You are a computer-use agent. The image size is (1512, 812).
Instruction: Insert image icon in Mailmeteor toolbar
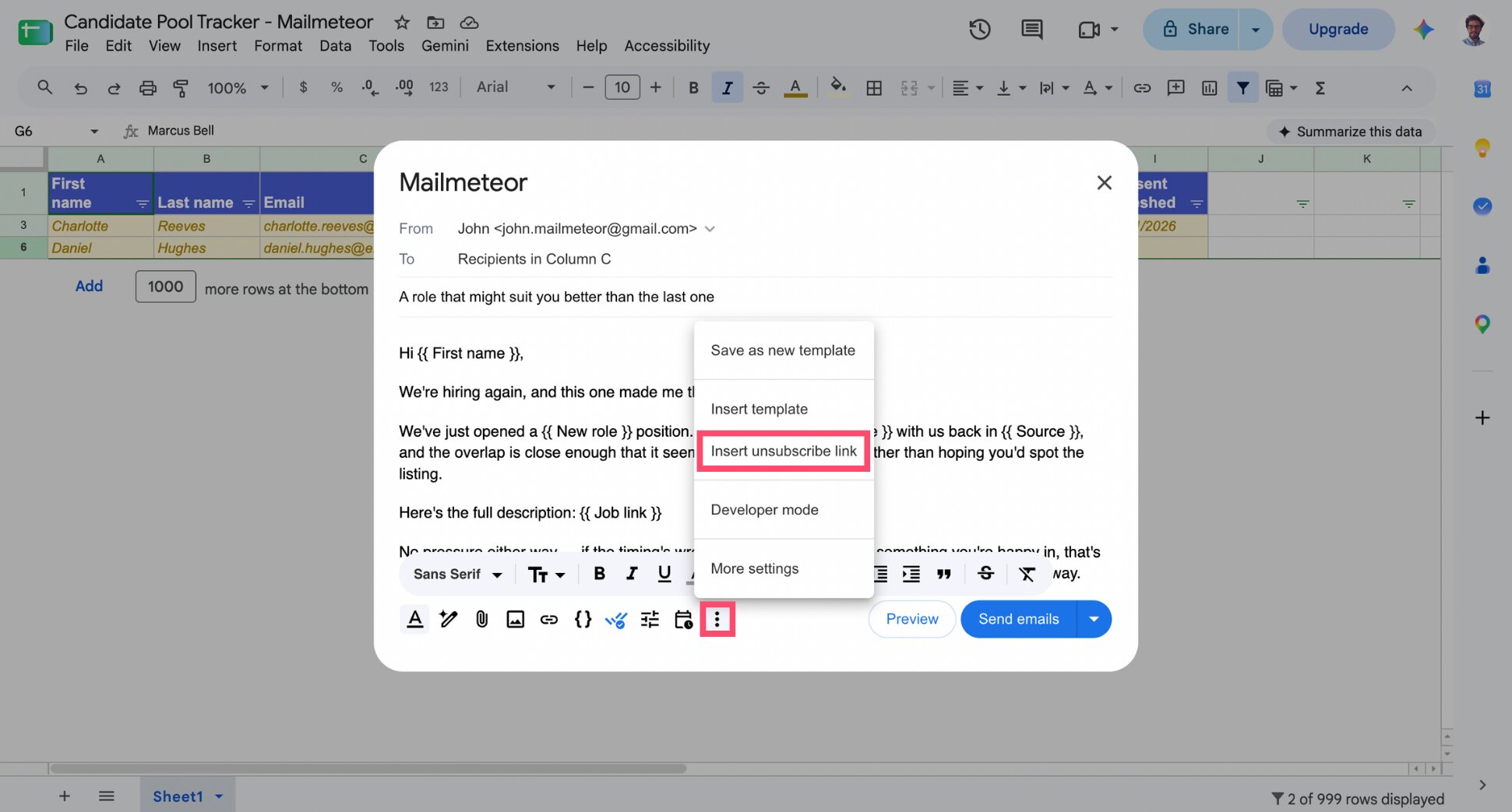(x=516, y=619)
